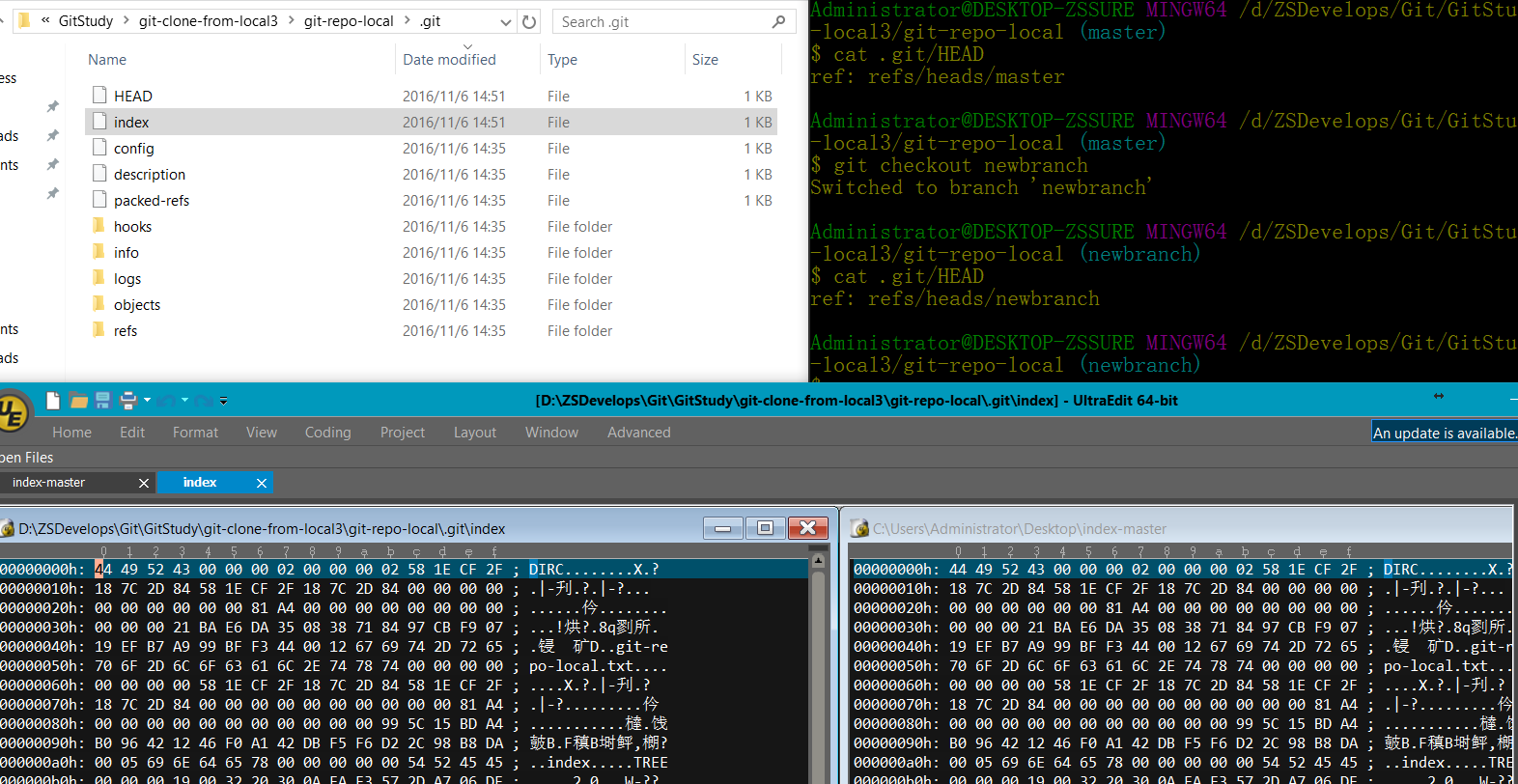The height and width of the screenshot is (784, 1518).
Task: Save the file with the floppy disk icon
Action: (102, 401)
